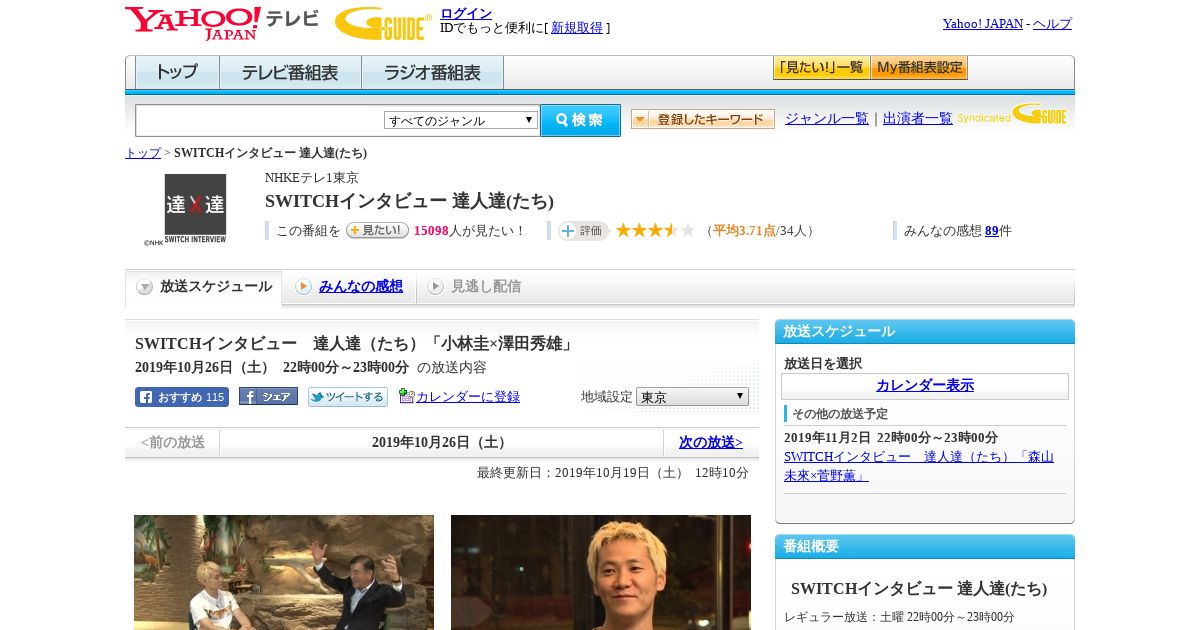Viewport: 1200px width, 630px height.
Task: Click the 評価 rating button
Action: [x=584, y=231]
